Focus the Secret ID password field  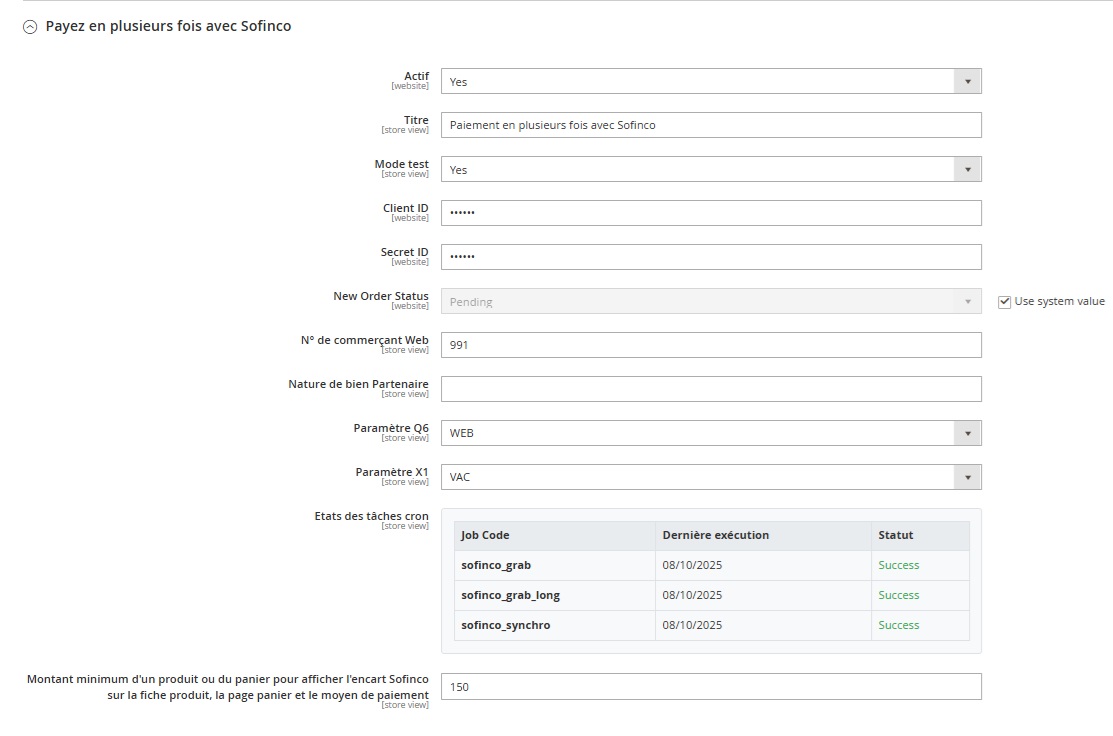(710, 257)
